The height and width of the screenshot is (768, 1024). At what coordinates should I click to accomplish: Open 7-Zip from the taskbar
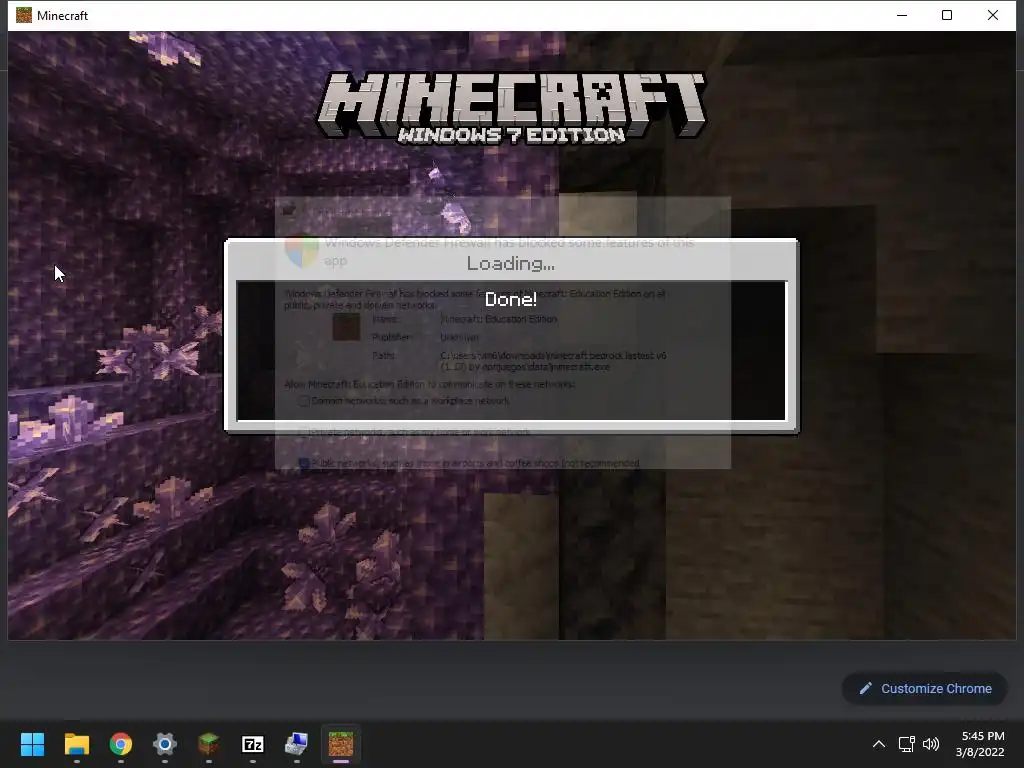(253, 744)
